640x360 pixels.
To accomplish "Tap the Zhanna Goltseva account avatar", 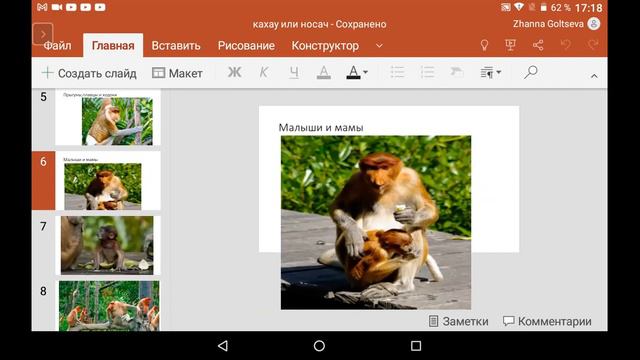I will (x=593, y=24).
